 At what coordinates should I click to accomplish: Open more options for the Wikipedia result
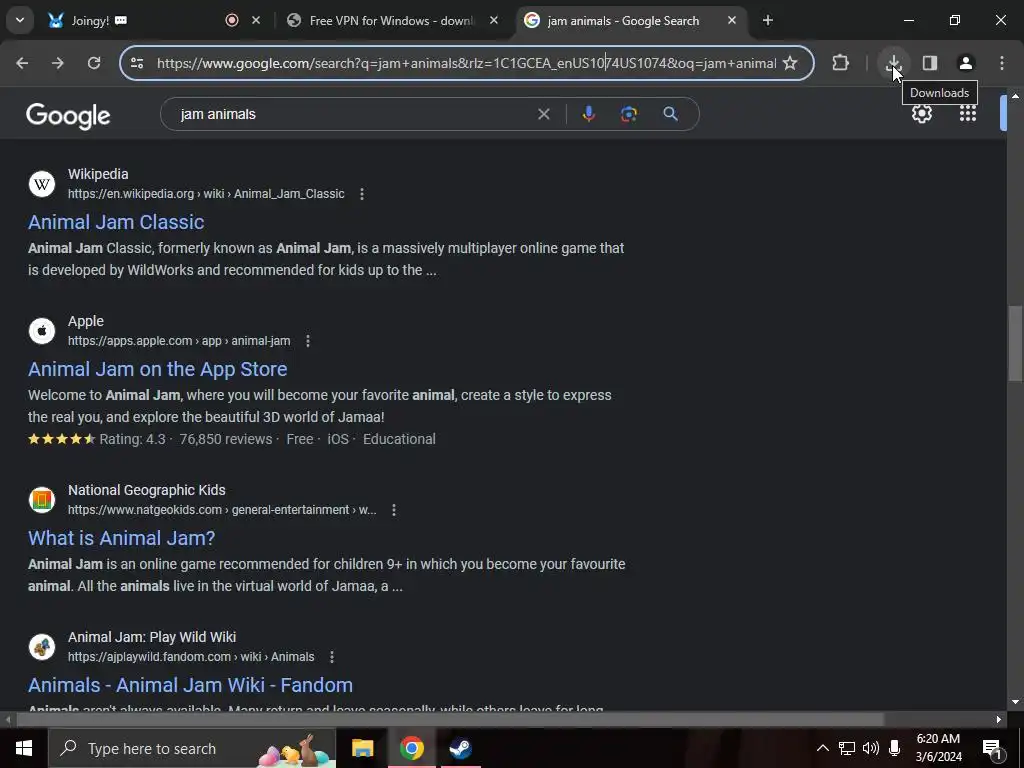[x=362, y=194]
